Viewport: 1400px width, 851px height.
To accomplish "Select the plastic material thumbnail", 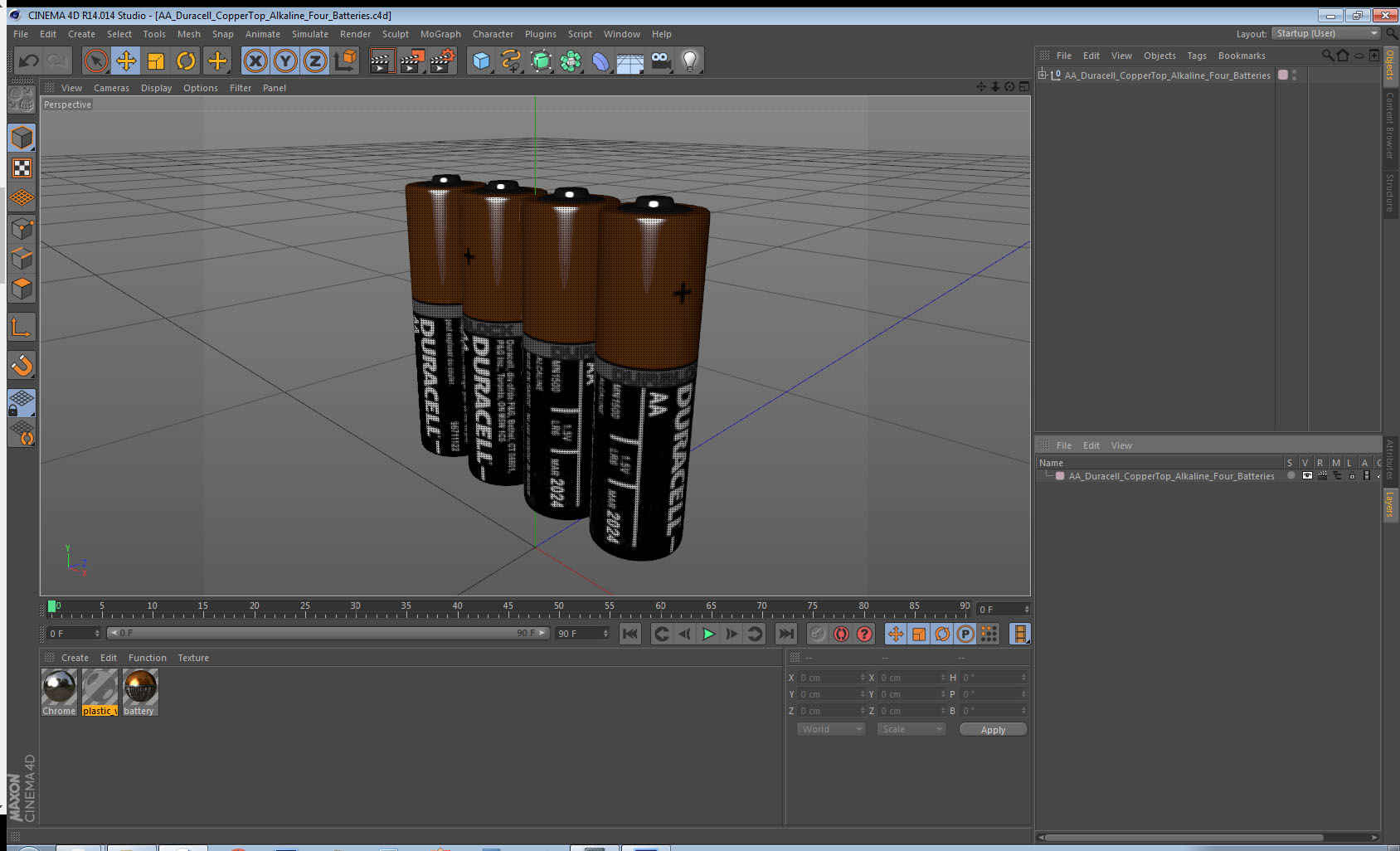I will click(100, 692).
